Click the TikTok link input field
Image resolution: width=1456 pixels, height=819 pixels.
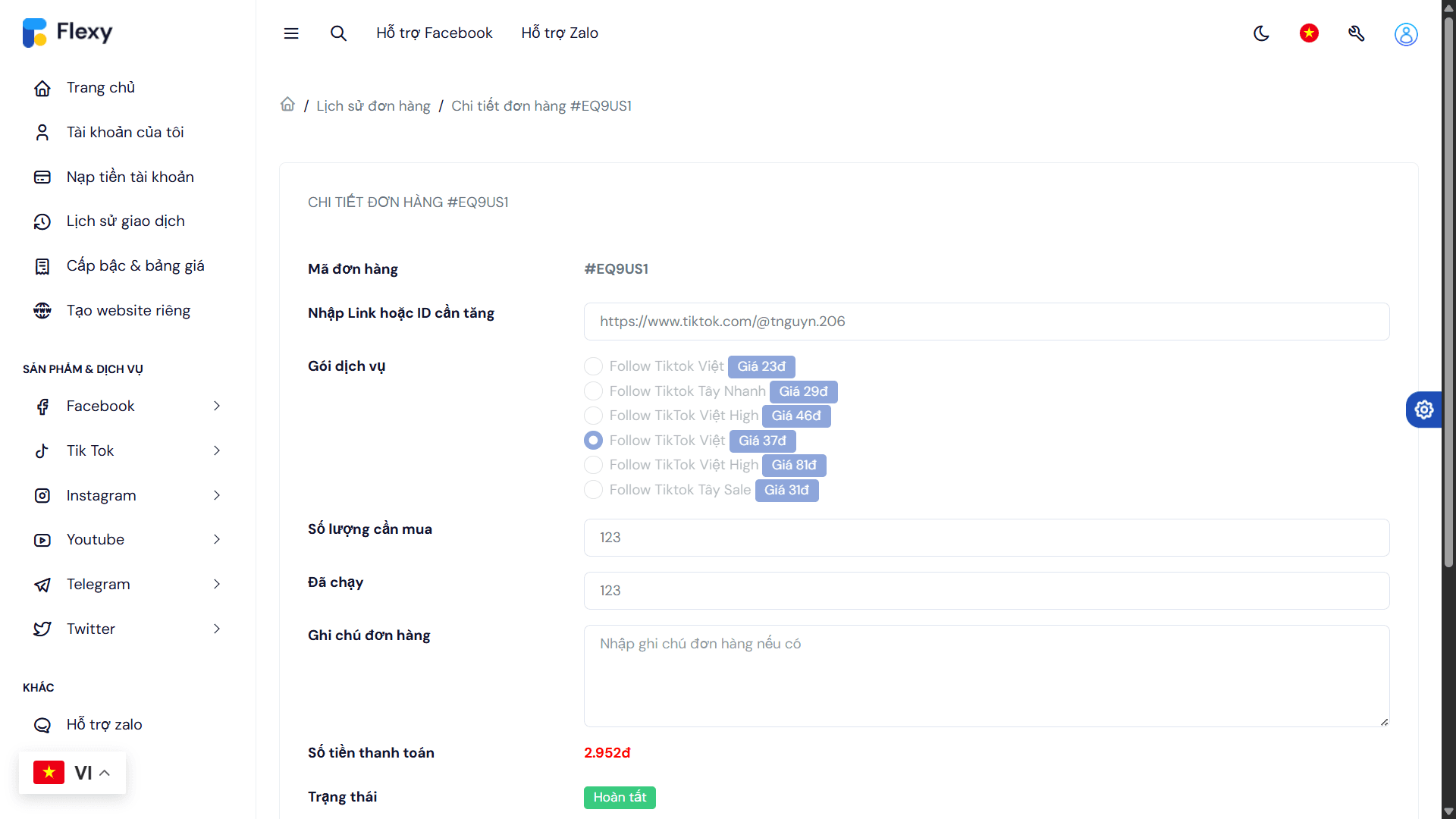tap(987, 322)
